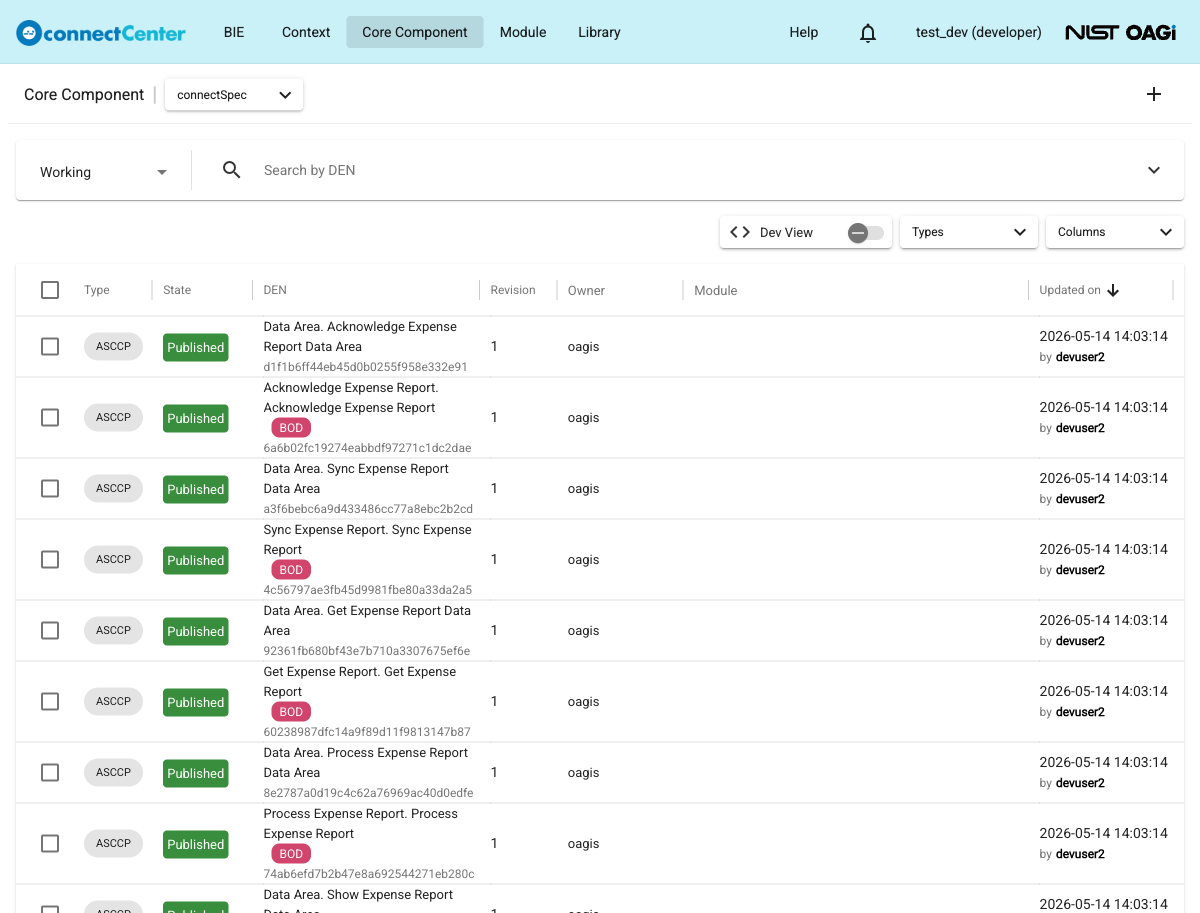Toggle the Dev View switch
1200x913 pixels.
(x=865, y=232)
